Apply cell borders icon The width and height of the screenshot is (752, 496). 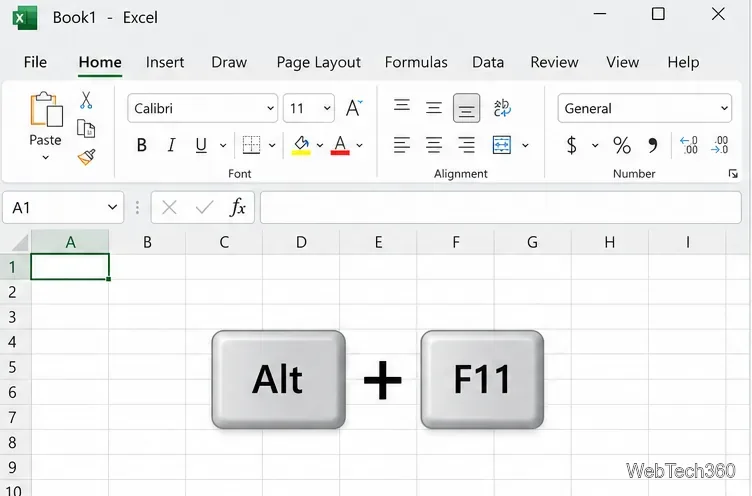[x=251, y=145]
